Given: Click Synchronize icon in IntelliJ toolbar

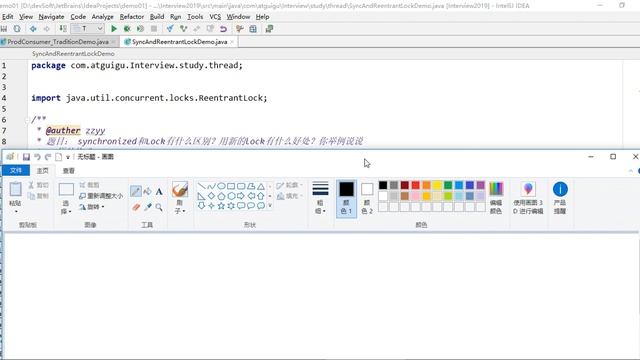Looking at the screenshot, I should (17, 29).
